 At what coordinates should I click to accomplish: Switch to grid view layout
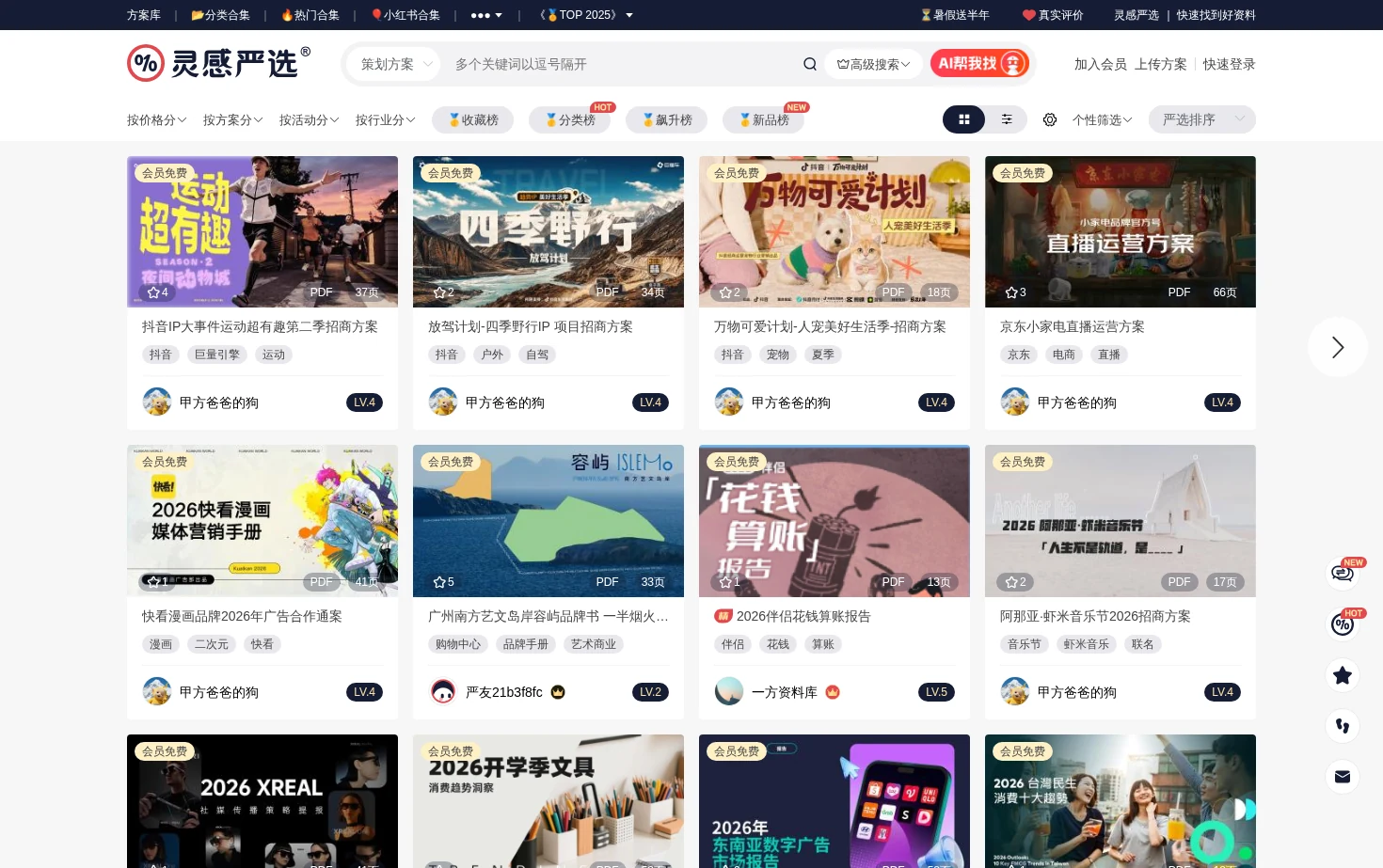tap(963, 119)
